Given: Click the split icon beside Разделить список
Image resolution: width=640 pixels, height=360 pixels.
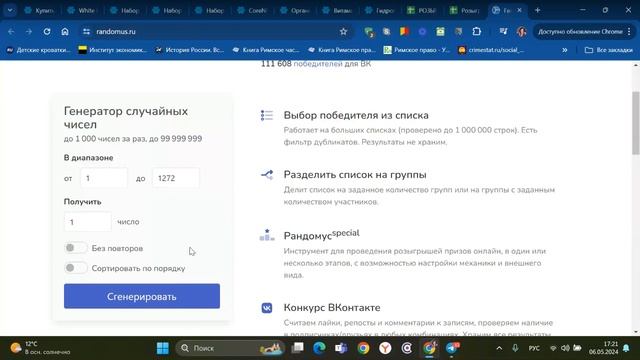Looking at the screenshot, I should [x=267, y=175].
